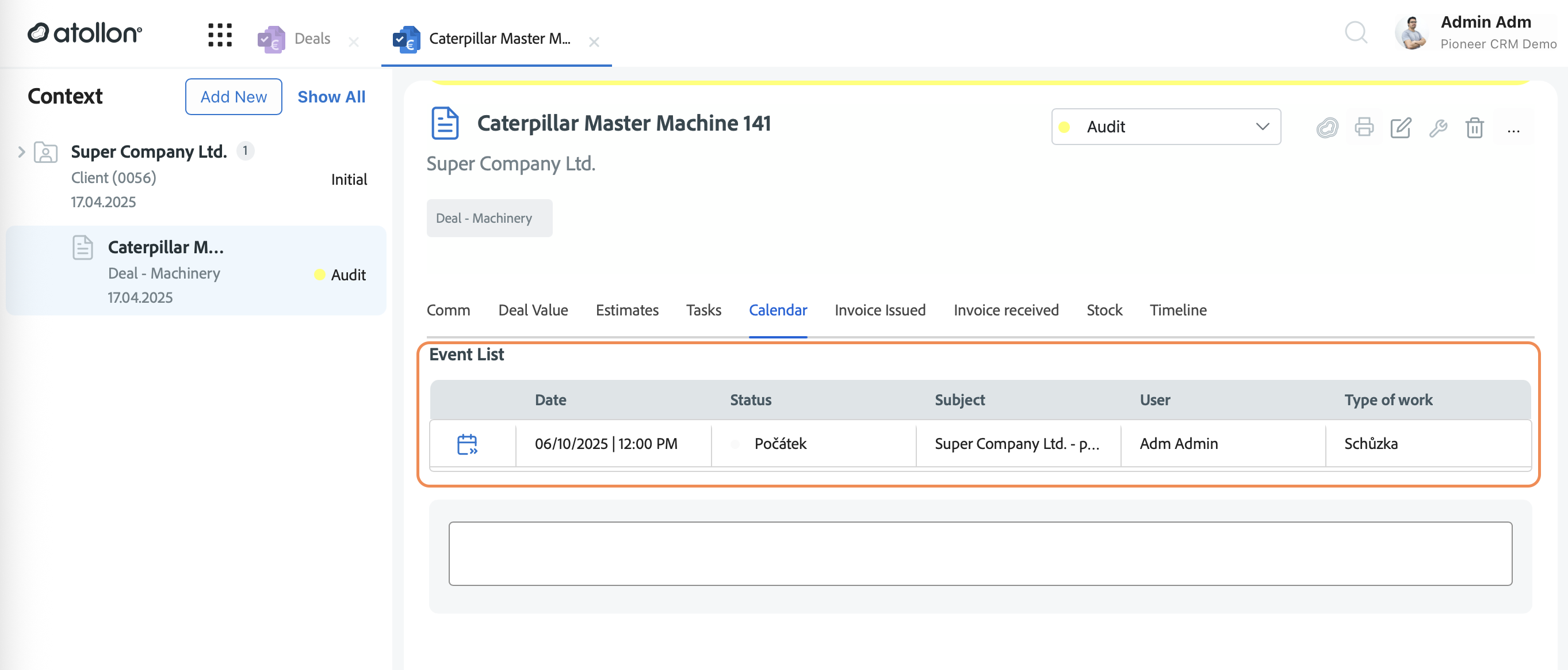1568x670 pixels.
Task: Print the deal using printer icon
Action: 1364,127
